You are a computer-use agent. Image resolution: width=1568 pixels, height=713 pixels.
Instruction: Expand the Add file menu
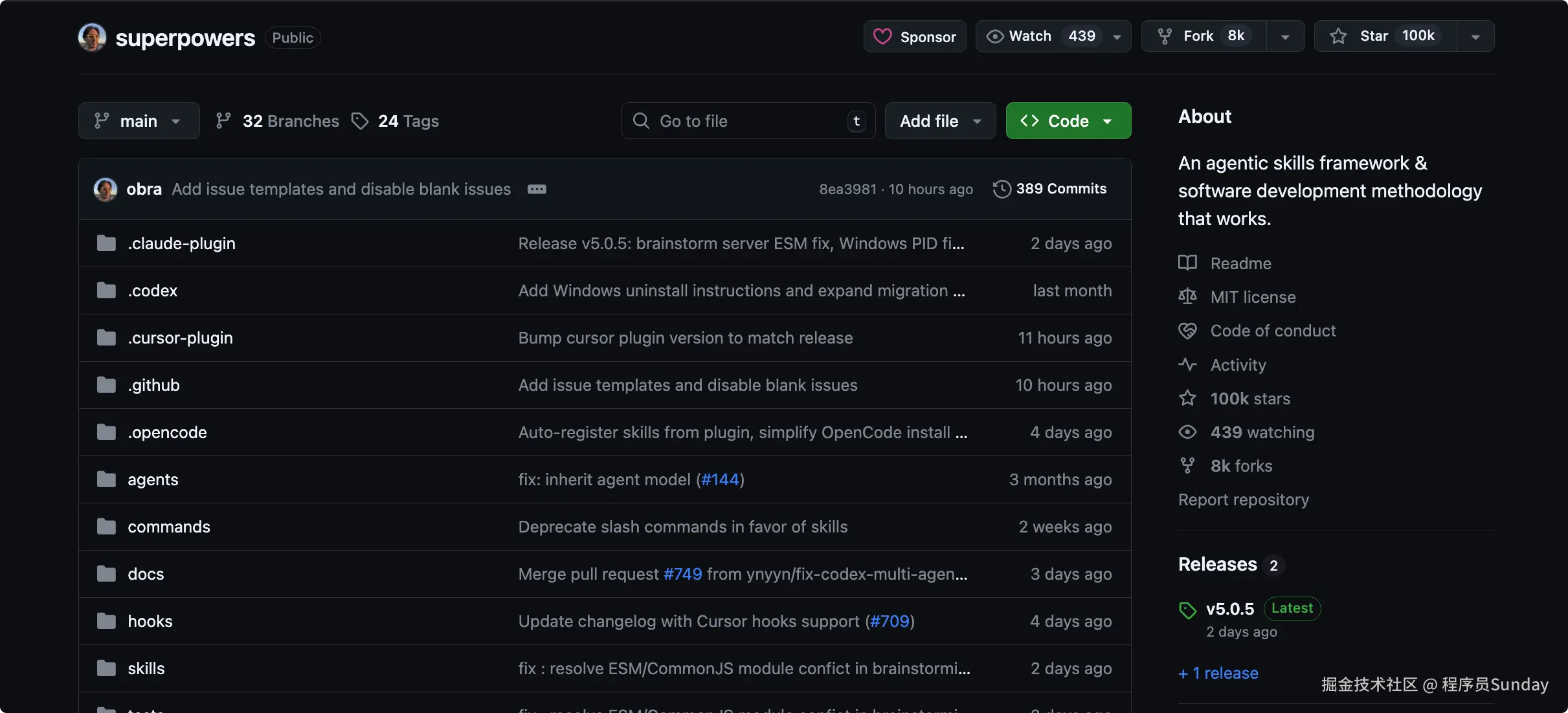tap(940, 121)
